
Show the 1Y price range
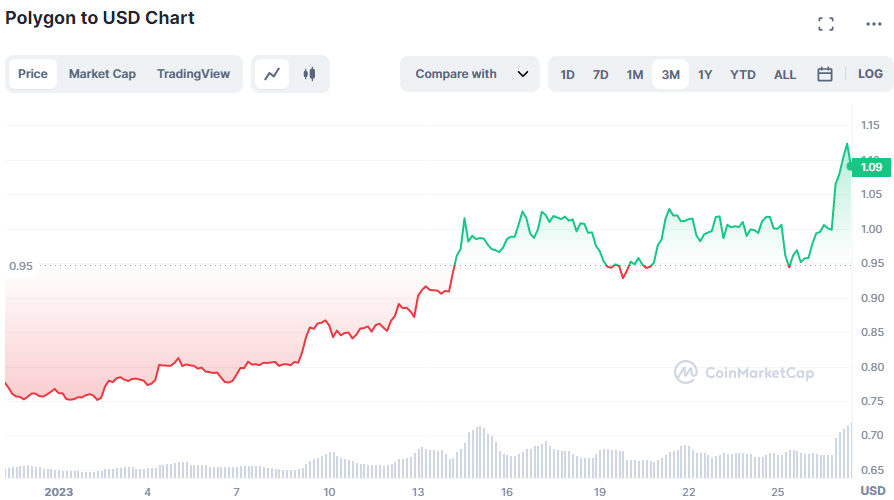coord(705,74)
